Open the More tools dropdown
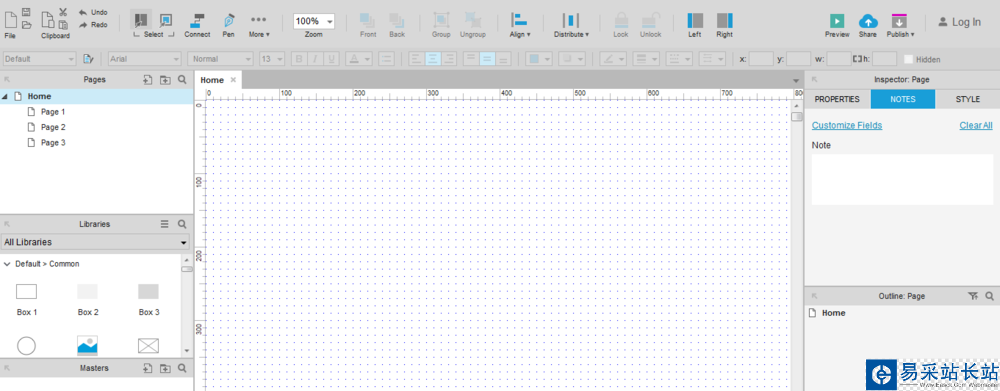The image size is (1000, 391). 258,25
